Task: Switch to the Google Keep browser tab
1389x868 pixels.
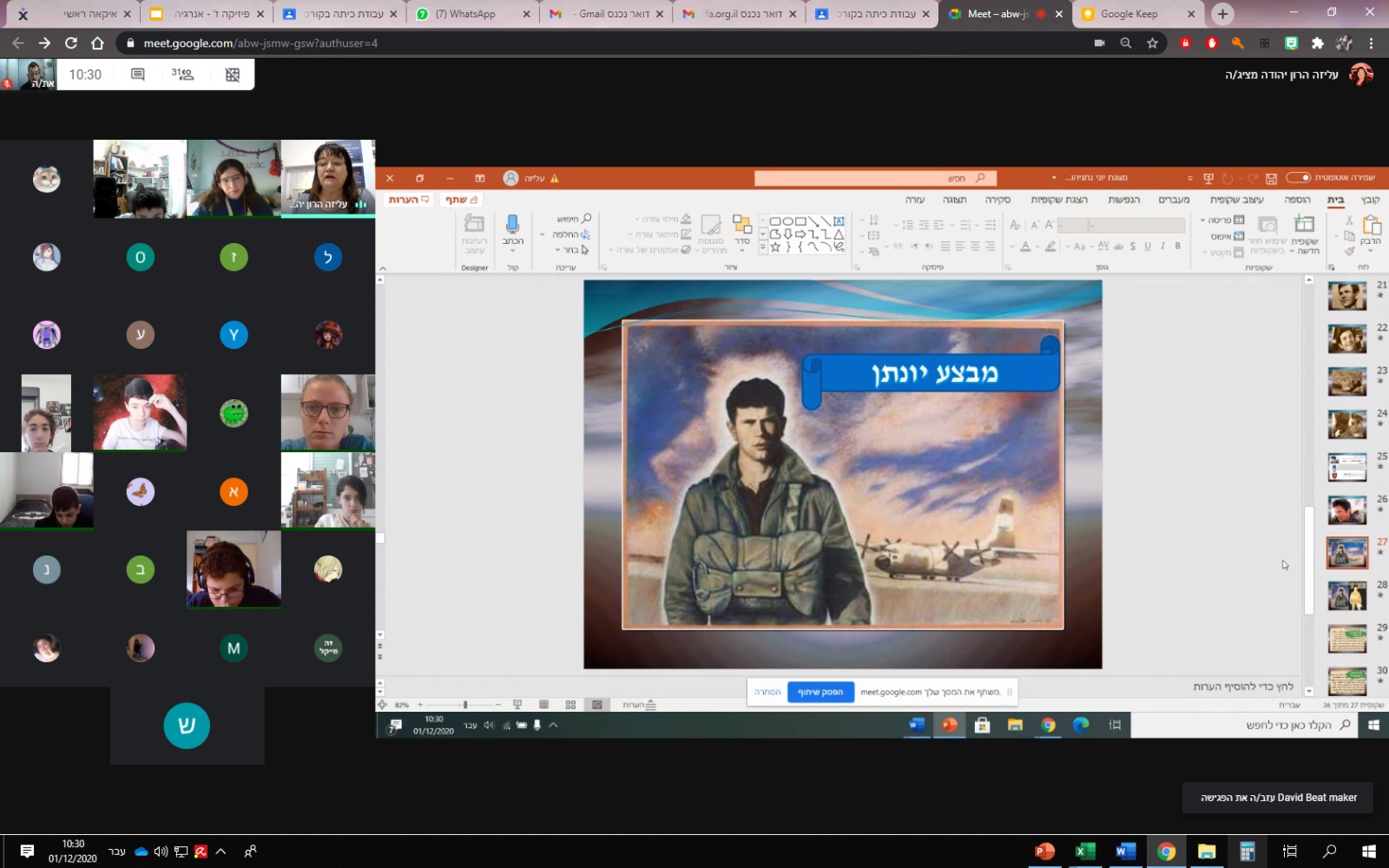Action: 1138,14
